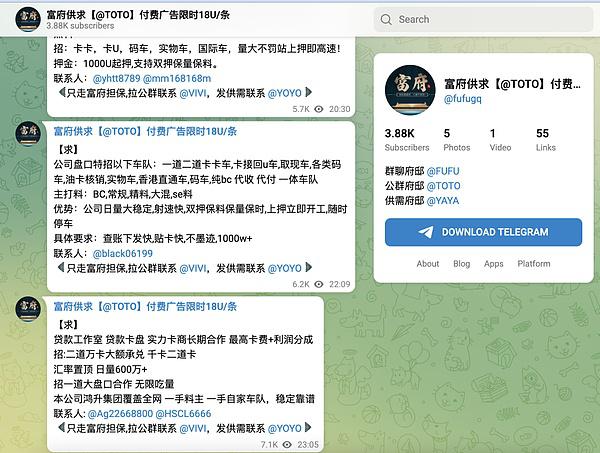This screenshot has height=453, width=600.
Task: Focus the Search input field
Action: pos(483,20)
